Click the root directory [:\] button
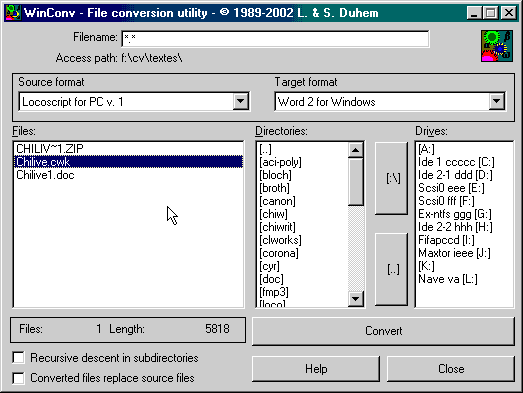Viewport: 523px width, 393px height. pyautogui.click(x=391, y=178)
